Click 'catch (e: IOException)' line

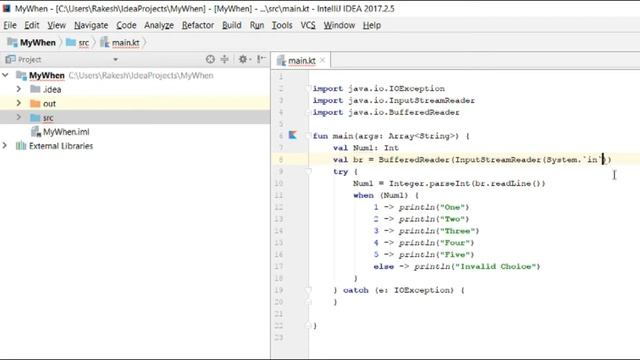399,290
